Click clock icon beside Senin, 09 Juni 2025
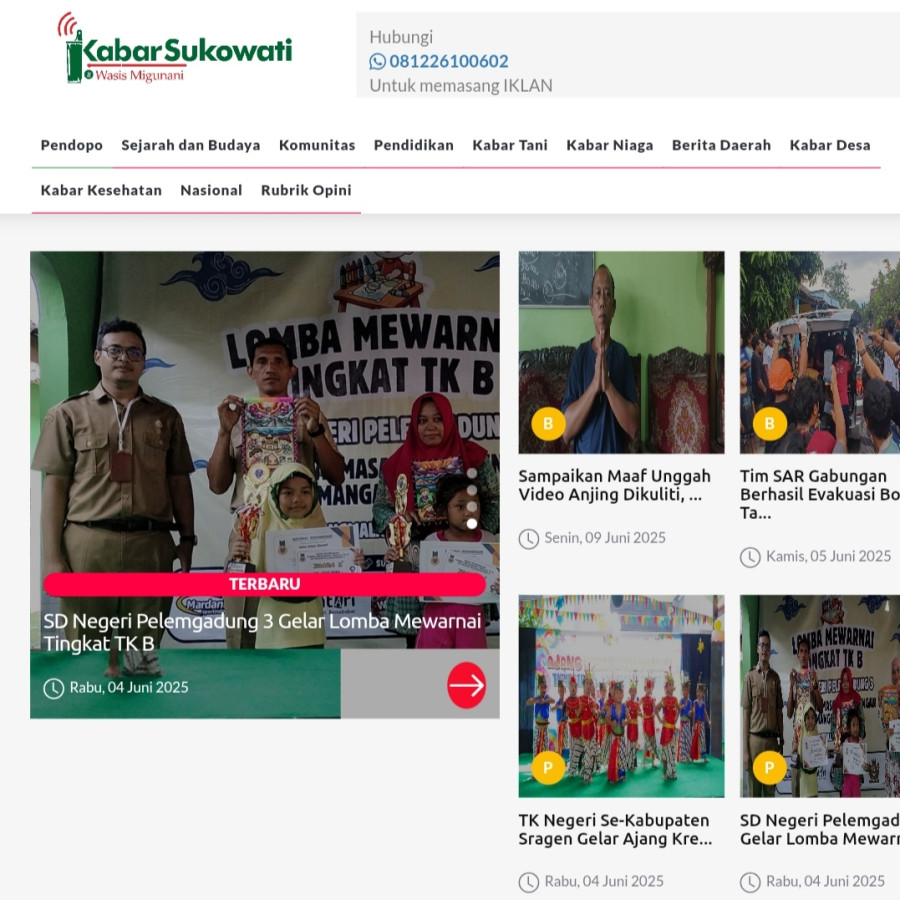The image size is (900, 900). coord(529,539)
